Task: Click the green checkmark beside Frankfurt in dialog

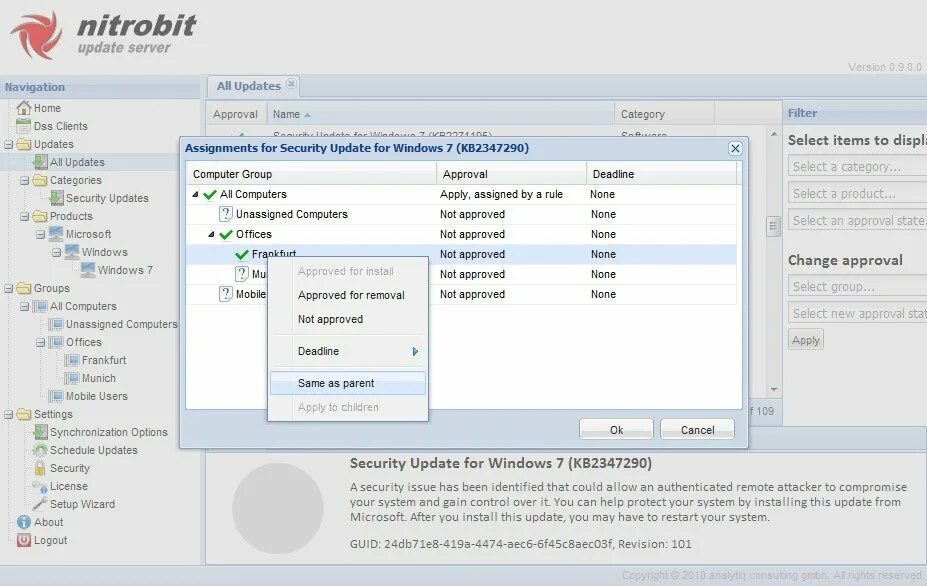Action: pyautogui.click(x=242, y=255)
